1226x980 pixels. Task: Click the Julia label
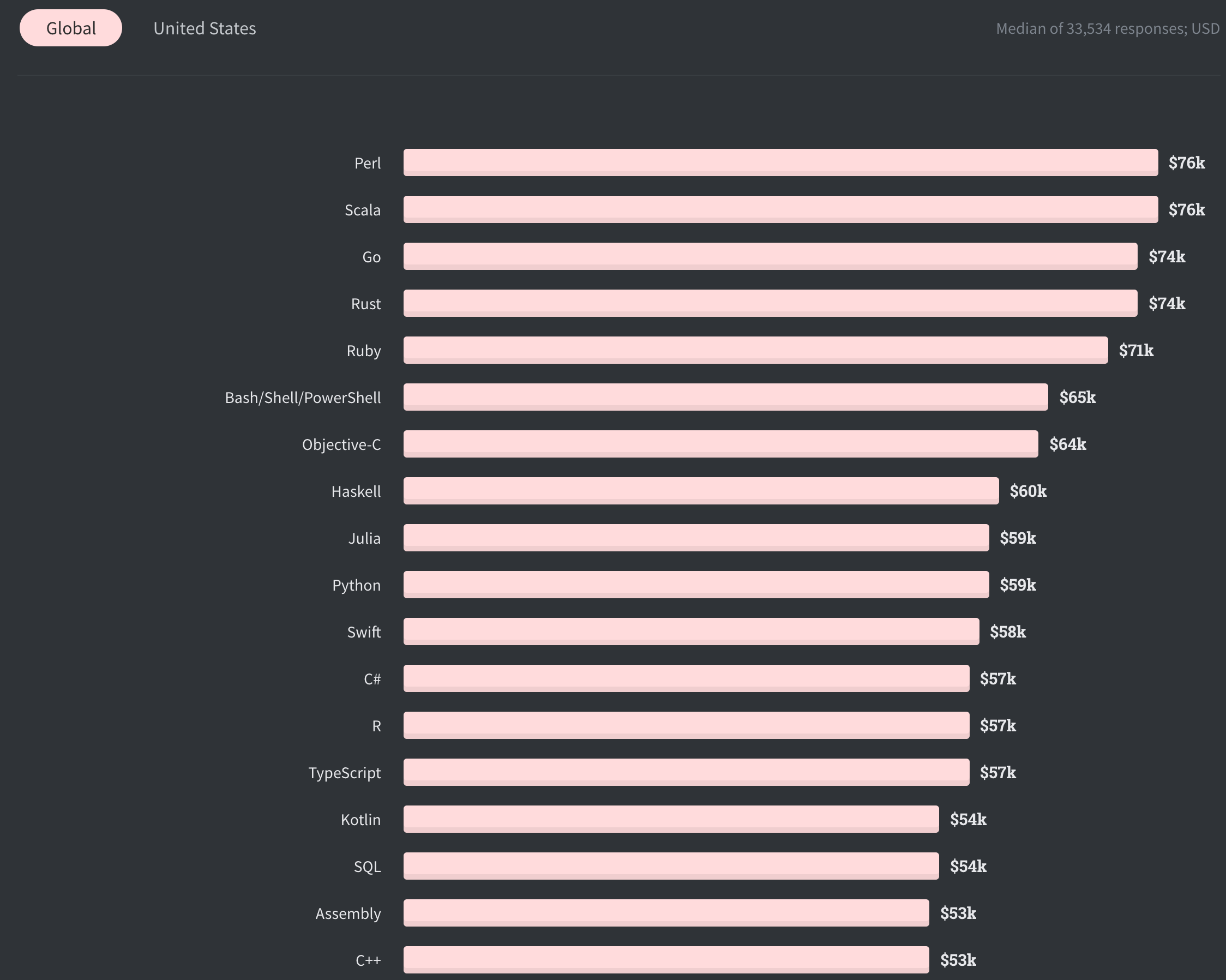(x=364, y=538)
